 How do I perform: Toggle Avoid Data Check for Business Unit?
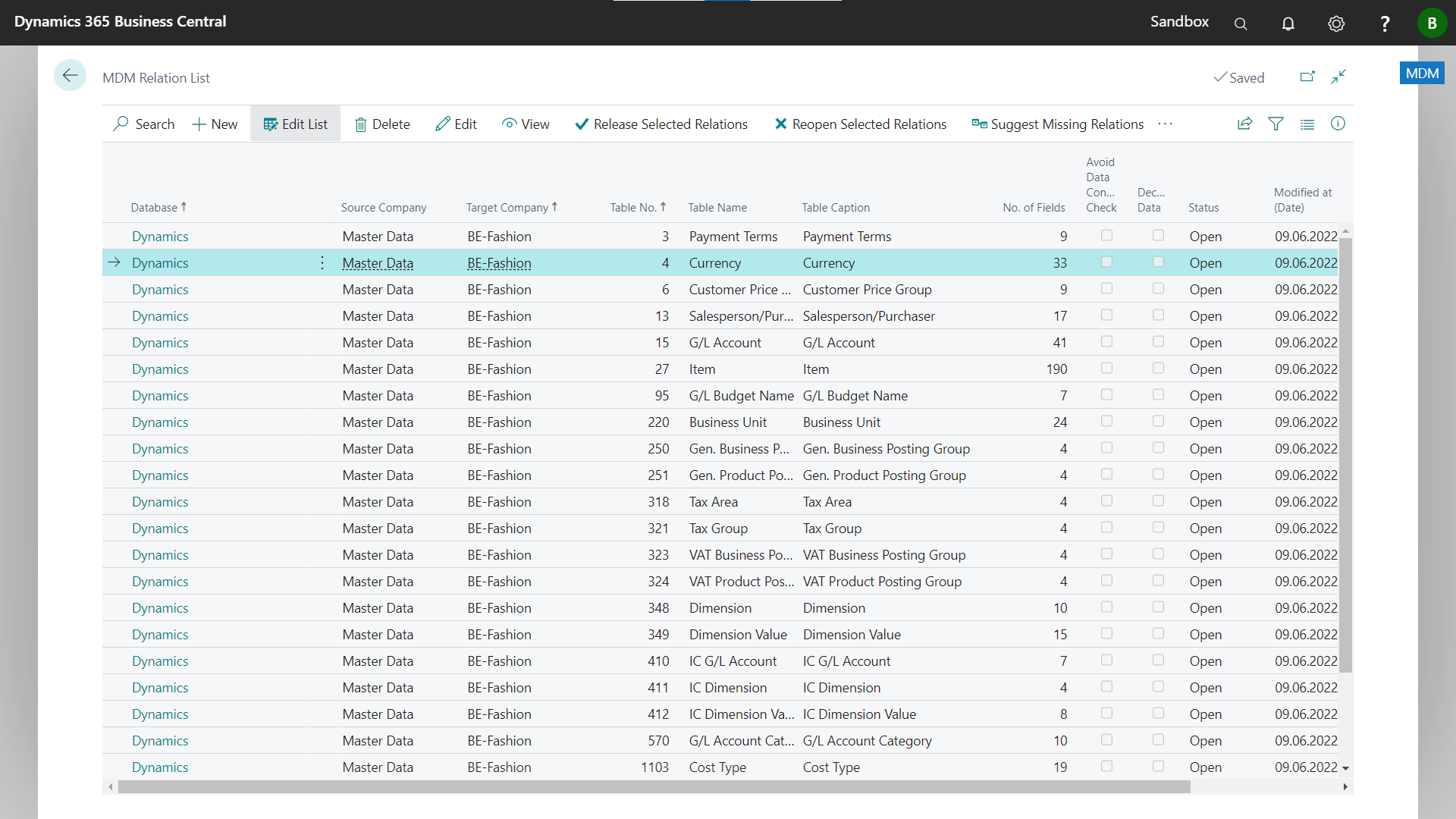point(1106,421)
